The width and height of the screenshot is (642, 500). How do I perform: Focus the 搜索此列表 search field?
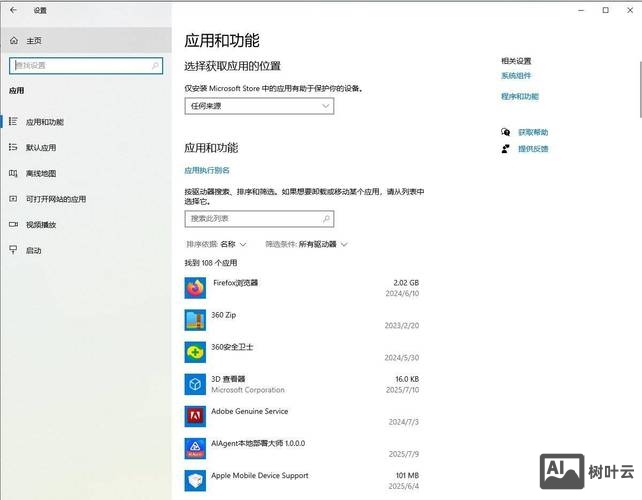[x=259, y=219]
